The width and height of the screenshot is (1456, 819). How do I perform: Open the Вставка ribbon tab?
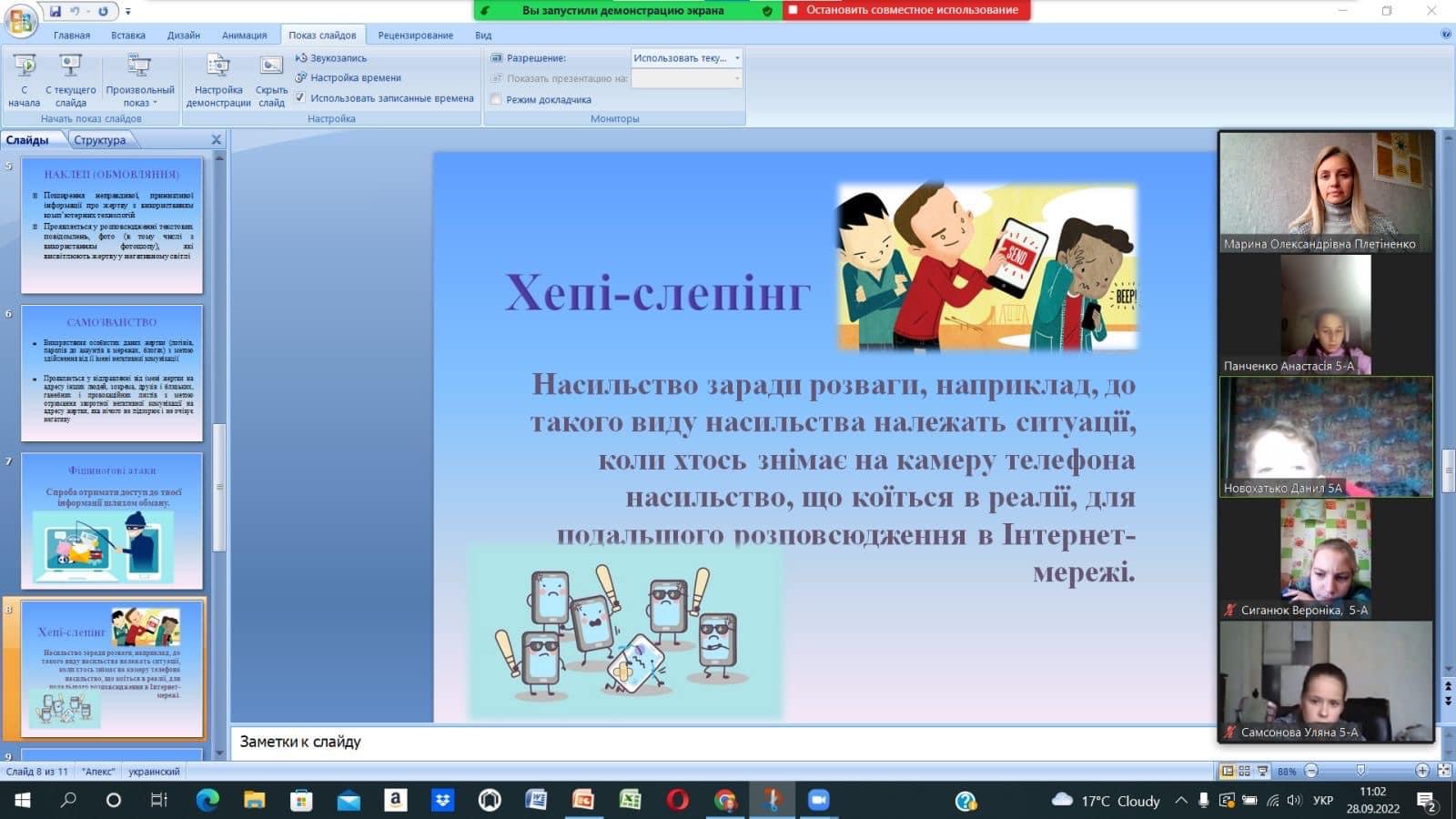pos(128,35)
